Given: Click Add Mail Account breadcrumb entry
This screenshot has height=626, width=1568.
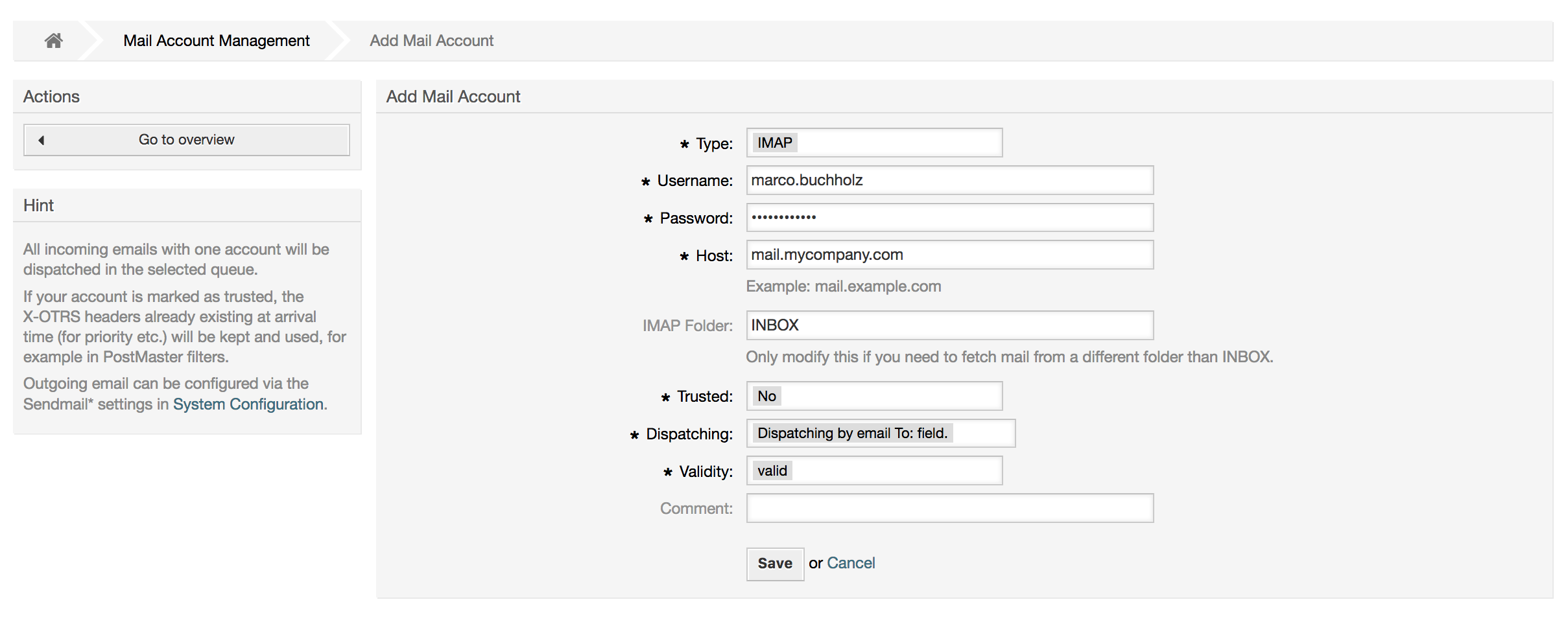Looking at the screenshot, I should pos(431,40).
